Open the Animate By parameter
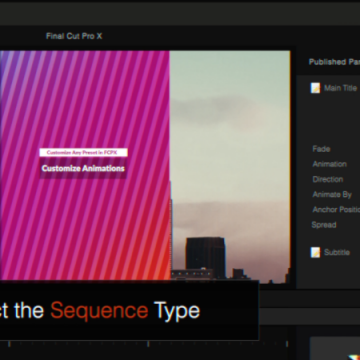The image size is (360, 360). click(332, 194)
